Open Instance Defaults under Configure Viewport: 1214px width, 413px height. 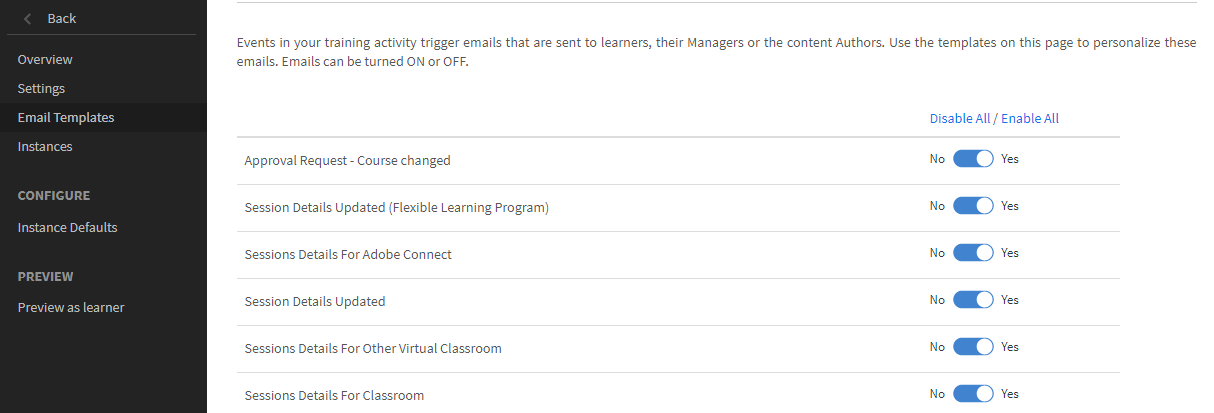(67, 228)
